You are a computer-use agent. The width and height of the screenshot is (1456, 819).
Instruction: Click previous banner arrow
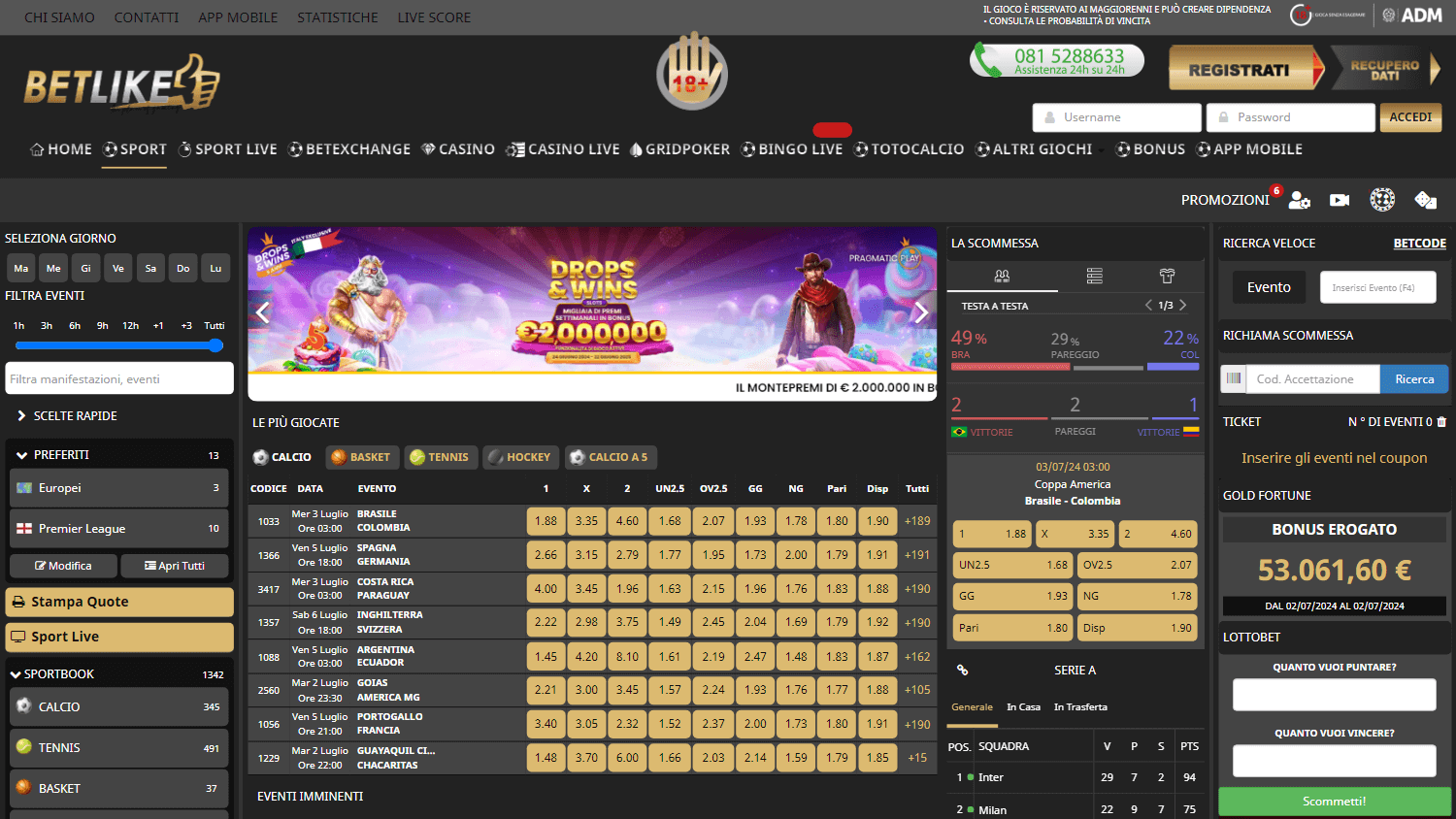click(262, 311)
